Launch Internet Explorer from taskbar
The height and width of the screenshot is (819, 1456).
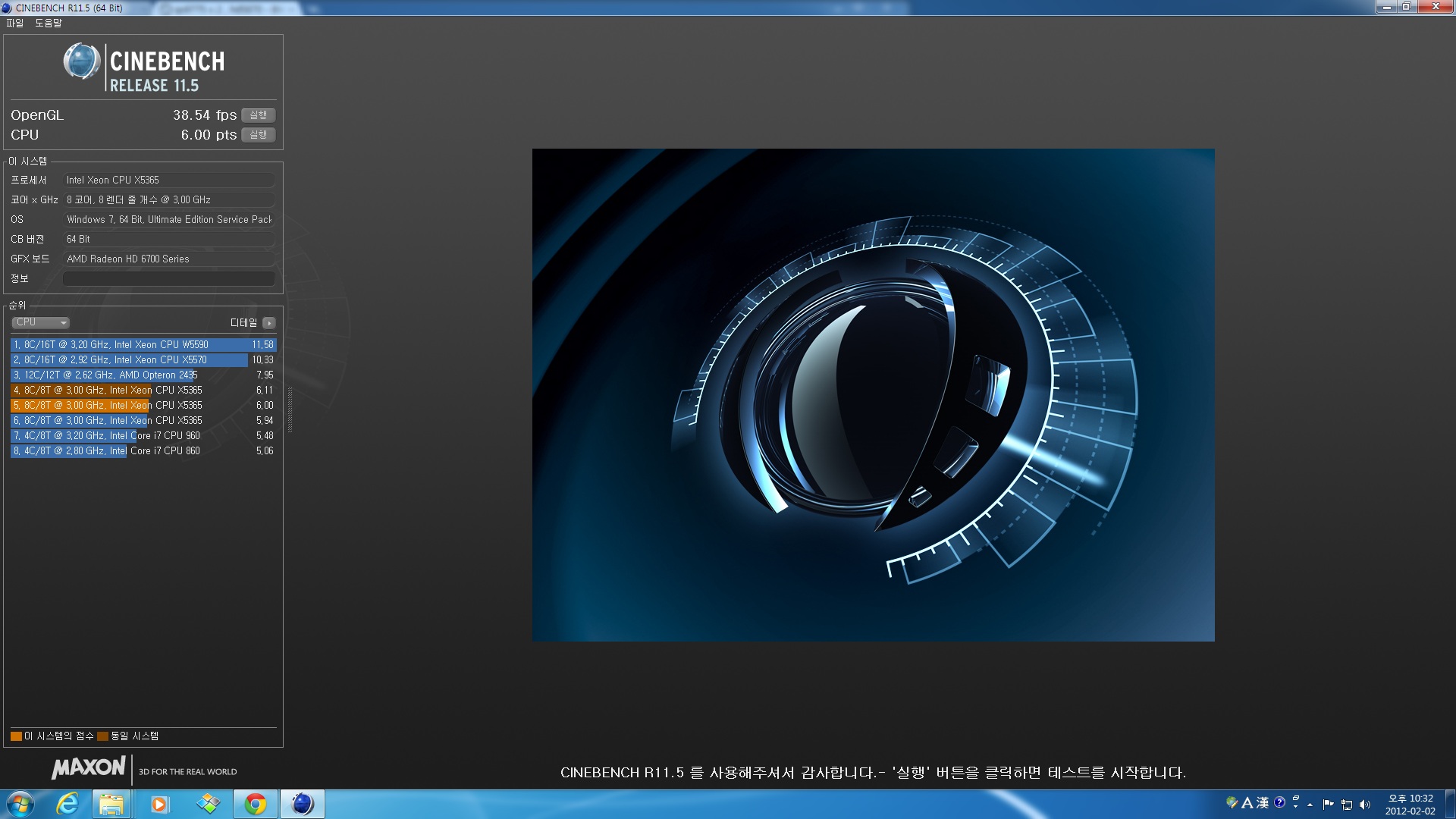pyautogui.click(x=67, y=804)
